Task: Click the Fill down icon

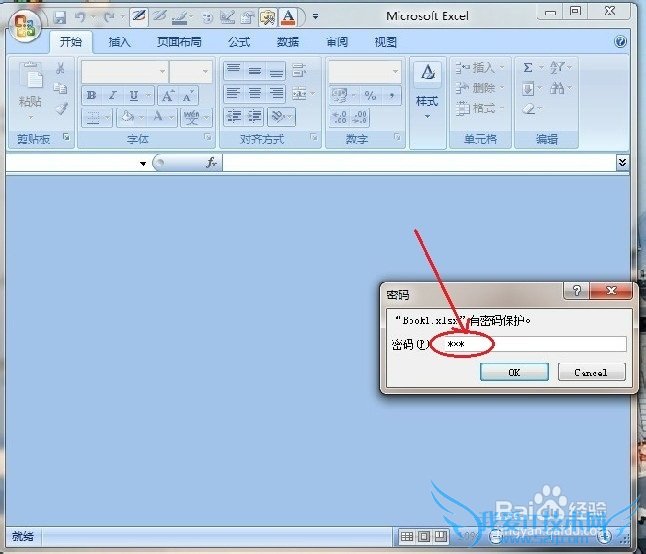Action: click(x=528, y=88)
